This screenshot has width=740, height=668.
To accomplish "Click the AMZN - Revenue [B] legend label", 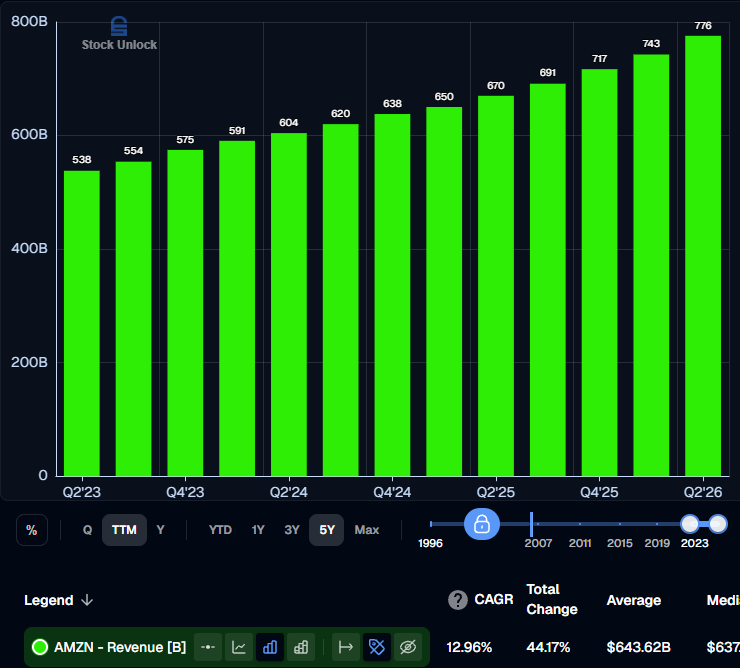I will click(120, 647).
